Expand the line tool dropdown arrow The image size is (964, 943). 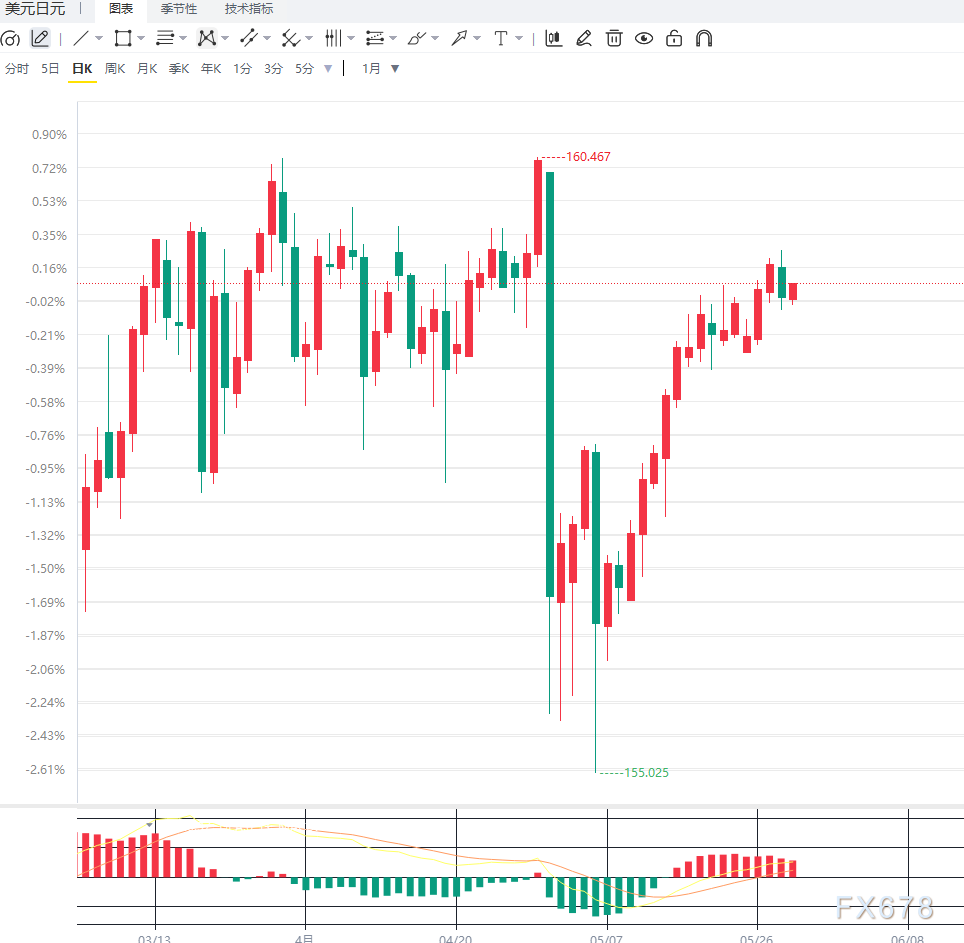pyautogui.click(x=99, y=39)
